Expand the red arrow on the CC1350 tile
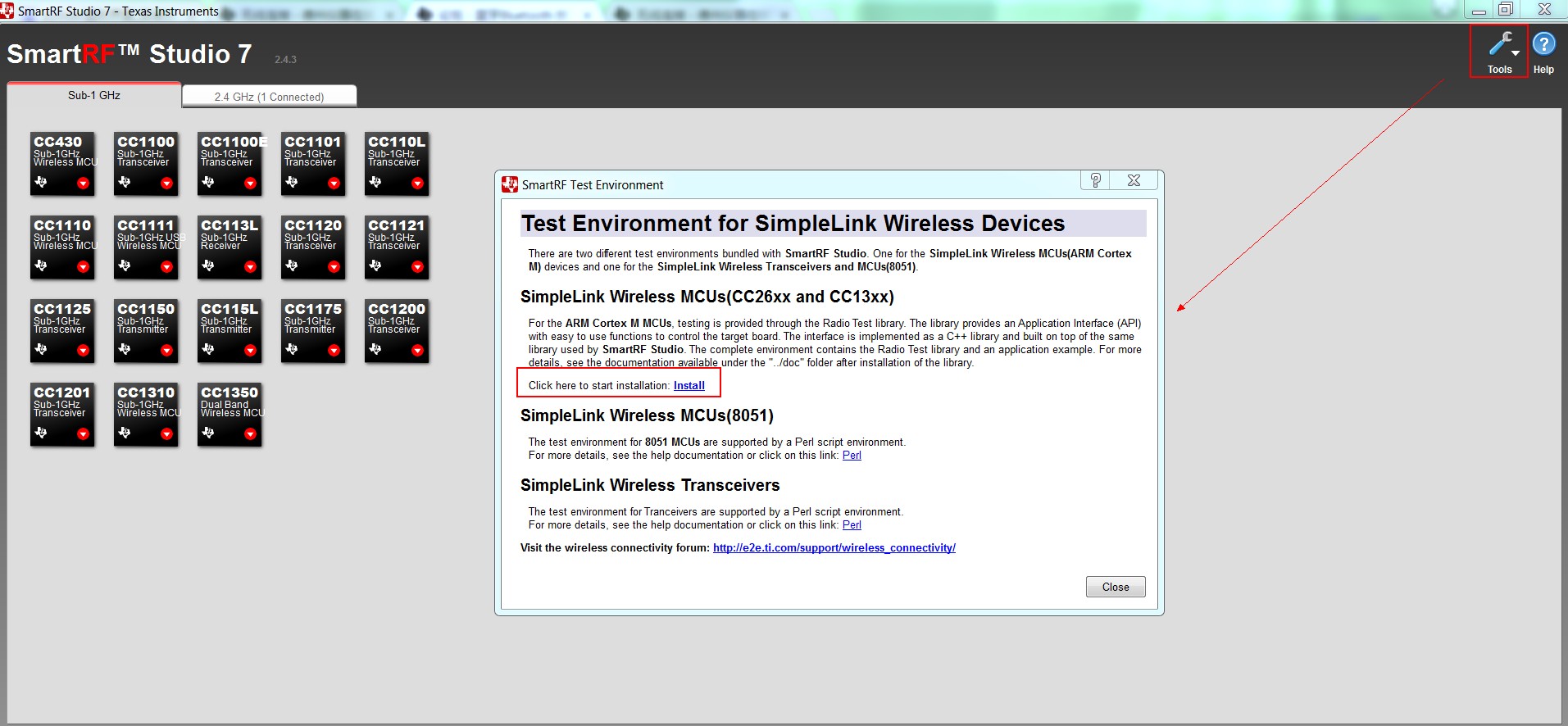 pos(250,434)
